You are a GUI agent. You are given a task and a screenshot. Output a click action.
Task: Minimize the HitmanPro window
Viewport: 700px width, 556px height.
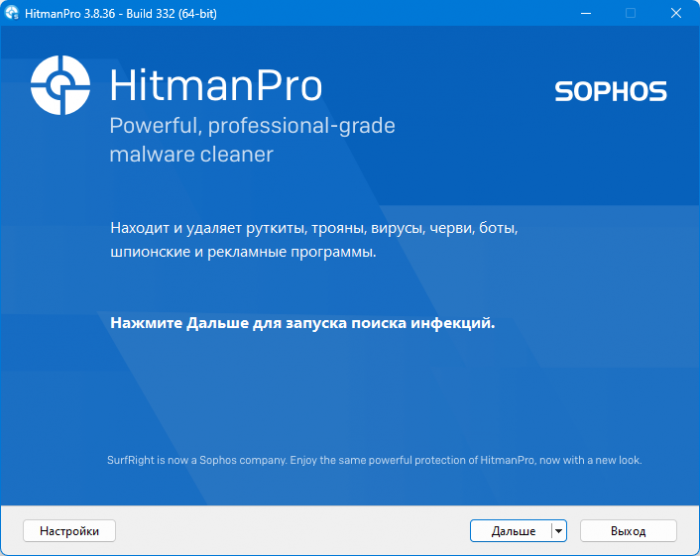click(x=586, y=13)
